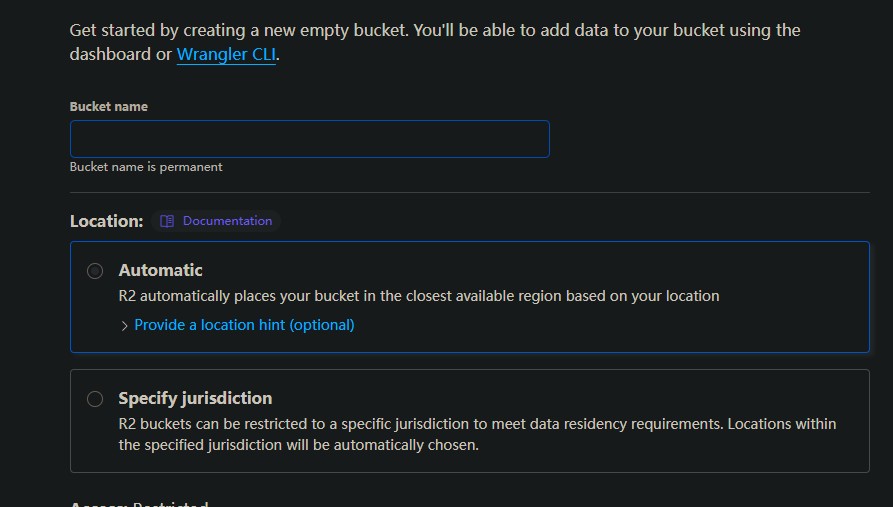The image size is (893, 507).
Task: Select the Automatic location radio button
Action: [x=95, y=271]
